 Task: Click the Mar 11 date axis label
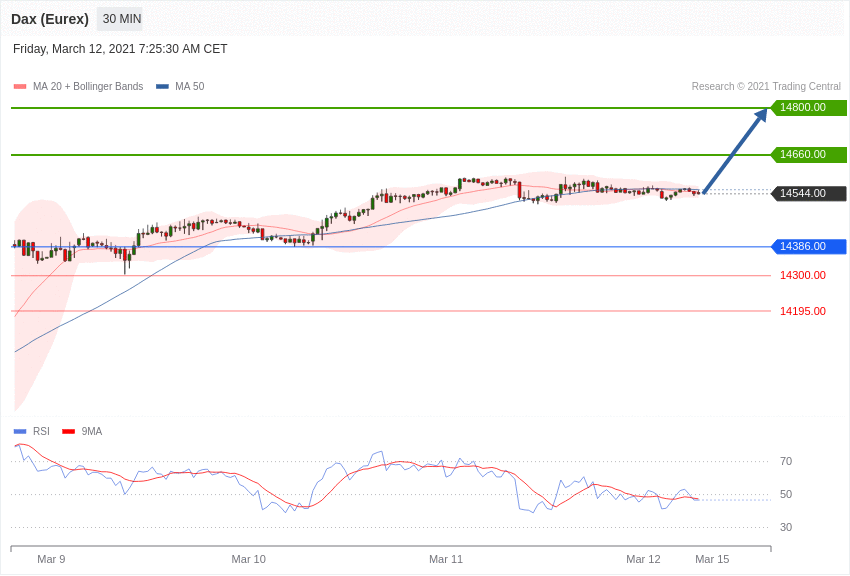[x=446, y=559]
